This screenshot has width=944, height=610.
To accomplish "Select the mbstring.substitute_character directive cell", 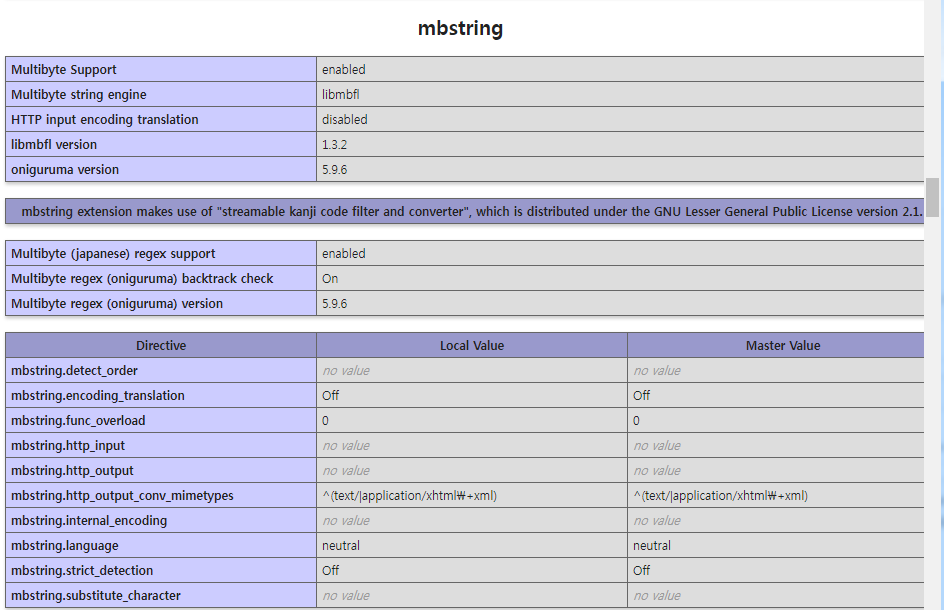I will click(161, 596).
